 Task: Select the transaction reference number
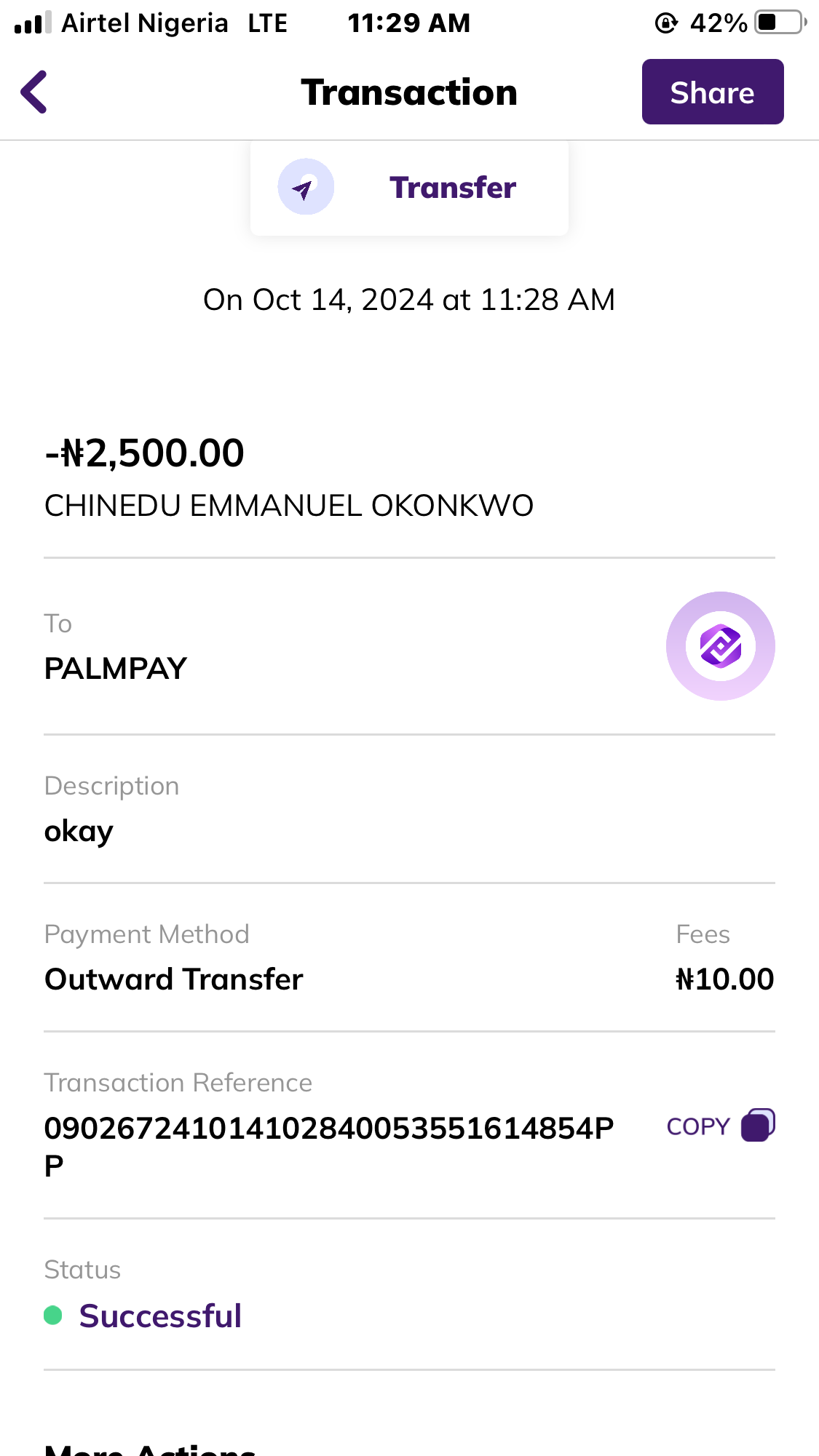[328, 1129]
